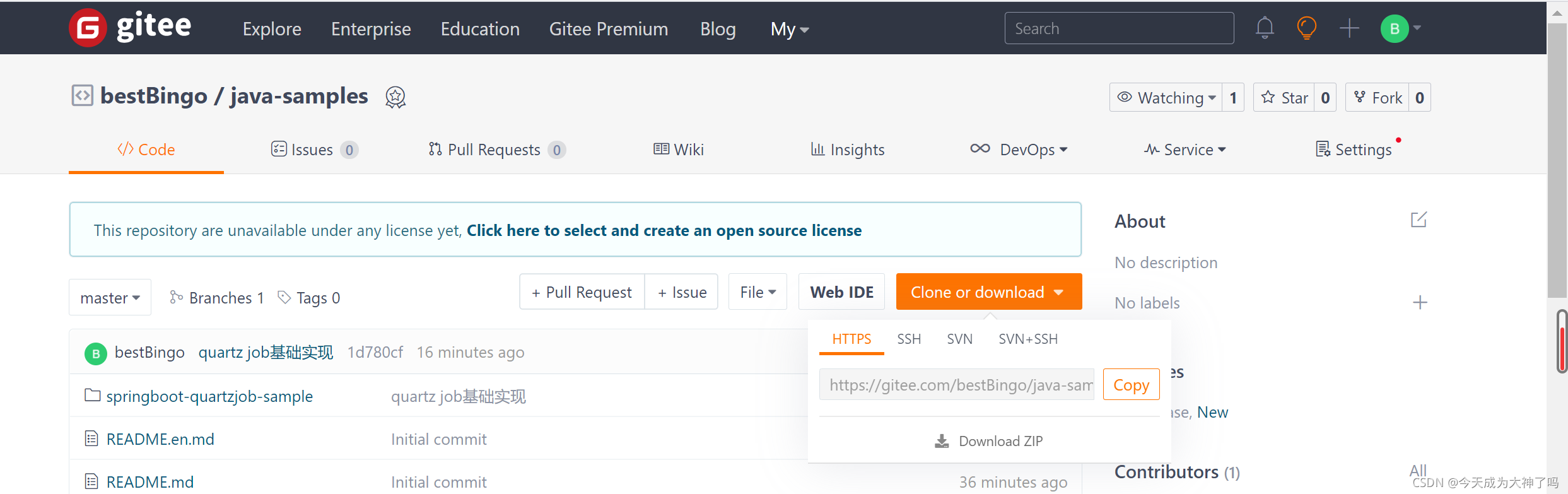Image resolution: width=1568 pixels, height=494 pixels.
Task: Add a label with the plus icon
Action: pyautogui.click(x=1420, y=303)
